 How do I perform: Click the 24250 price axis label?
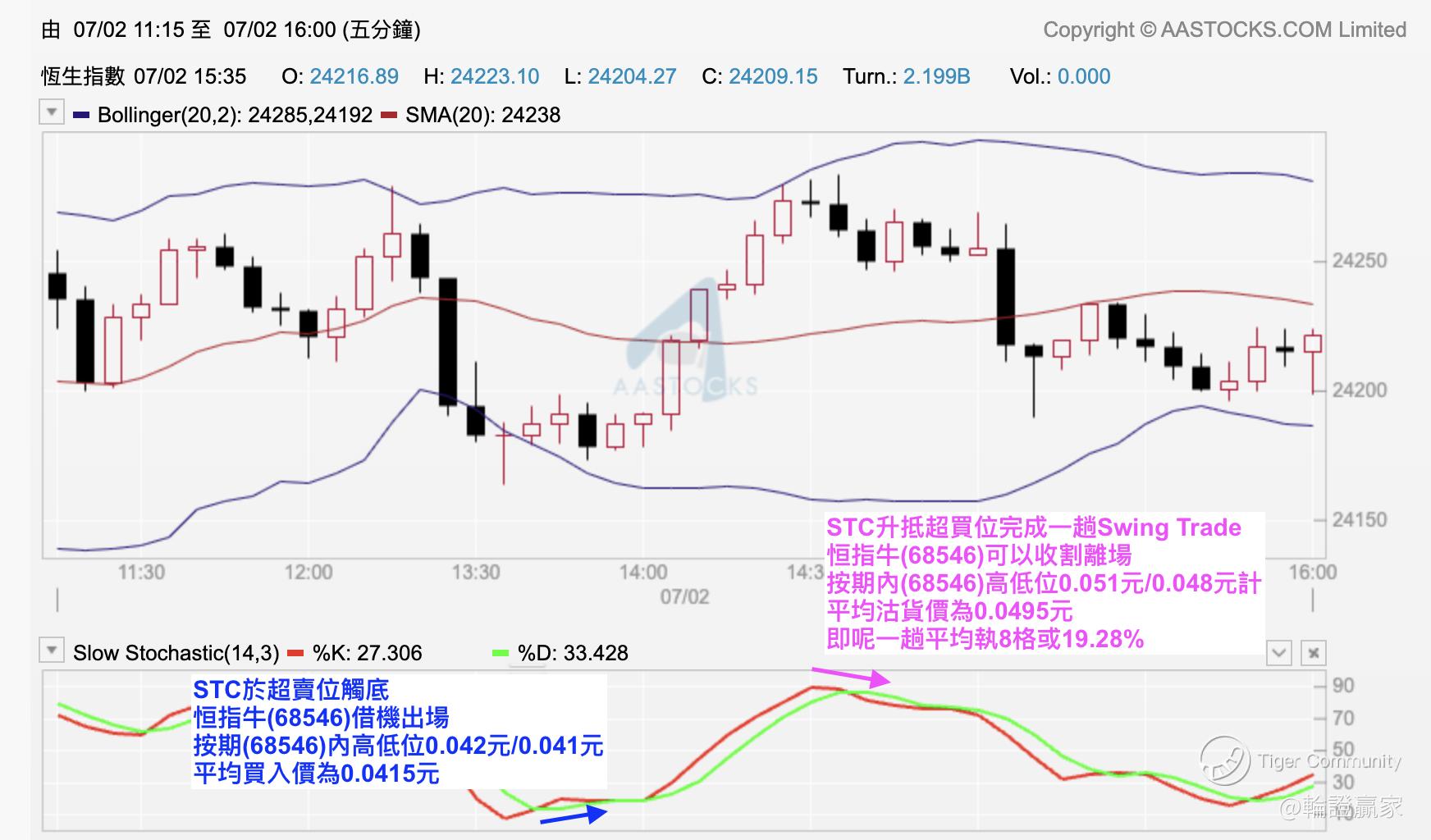tap(1360, 261)
